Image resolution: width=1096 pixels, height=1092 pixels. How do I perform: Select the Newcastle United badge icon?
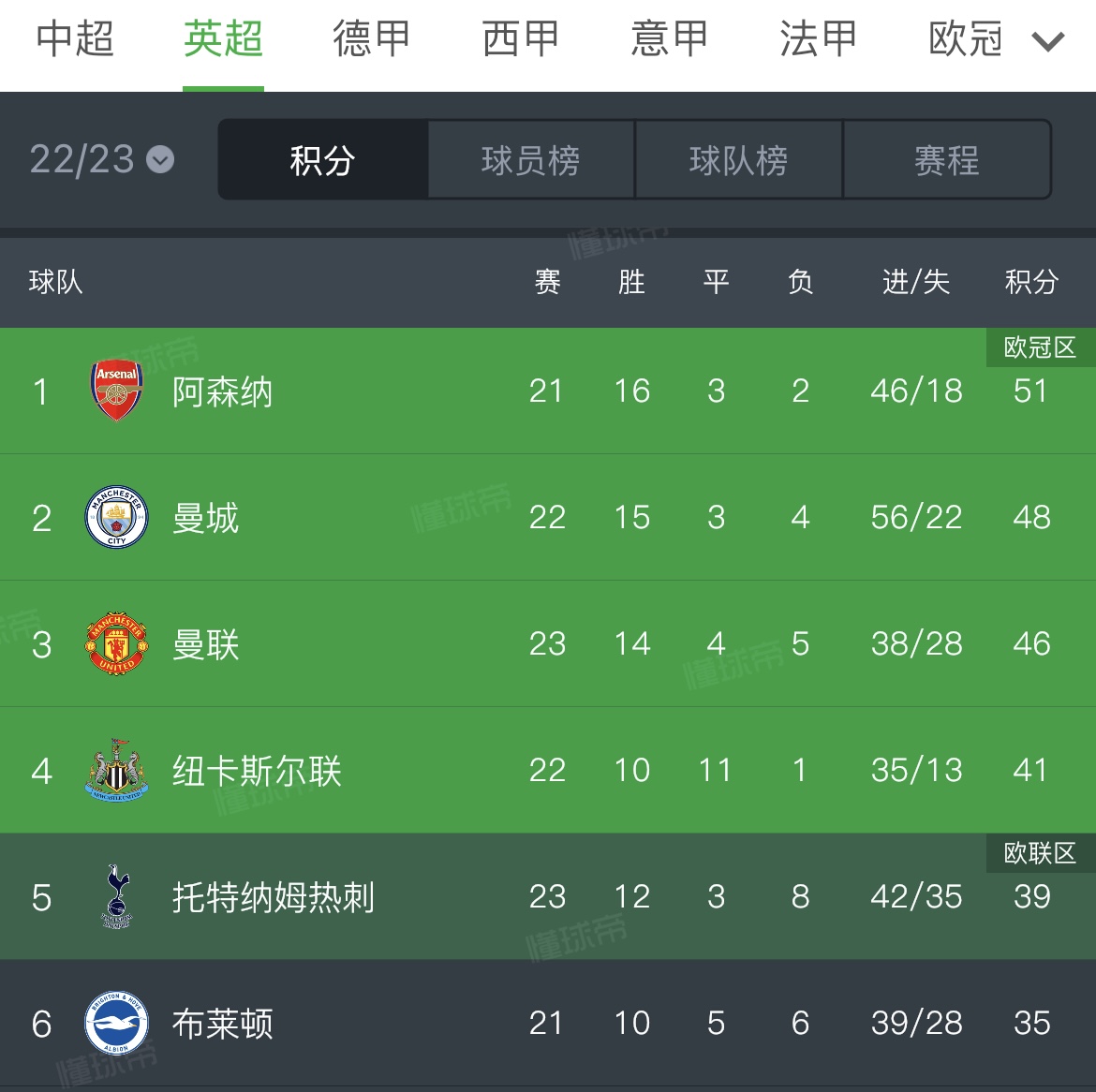tap(115, 770)
